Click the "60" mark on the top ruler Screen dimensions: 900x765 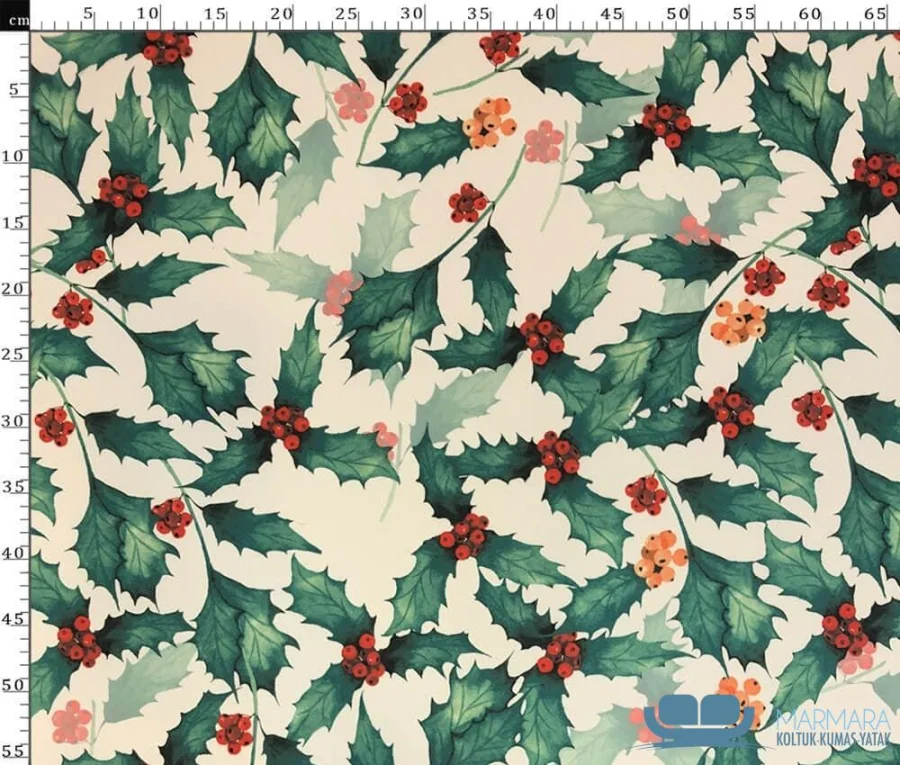[809, 13]
